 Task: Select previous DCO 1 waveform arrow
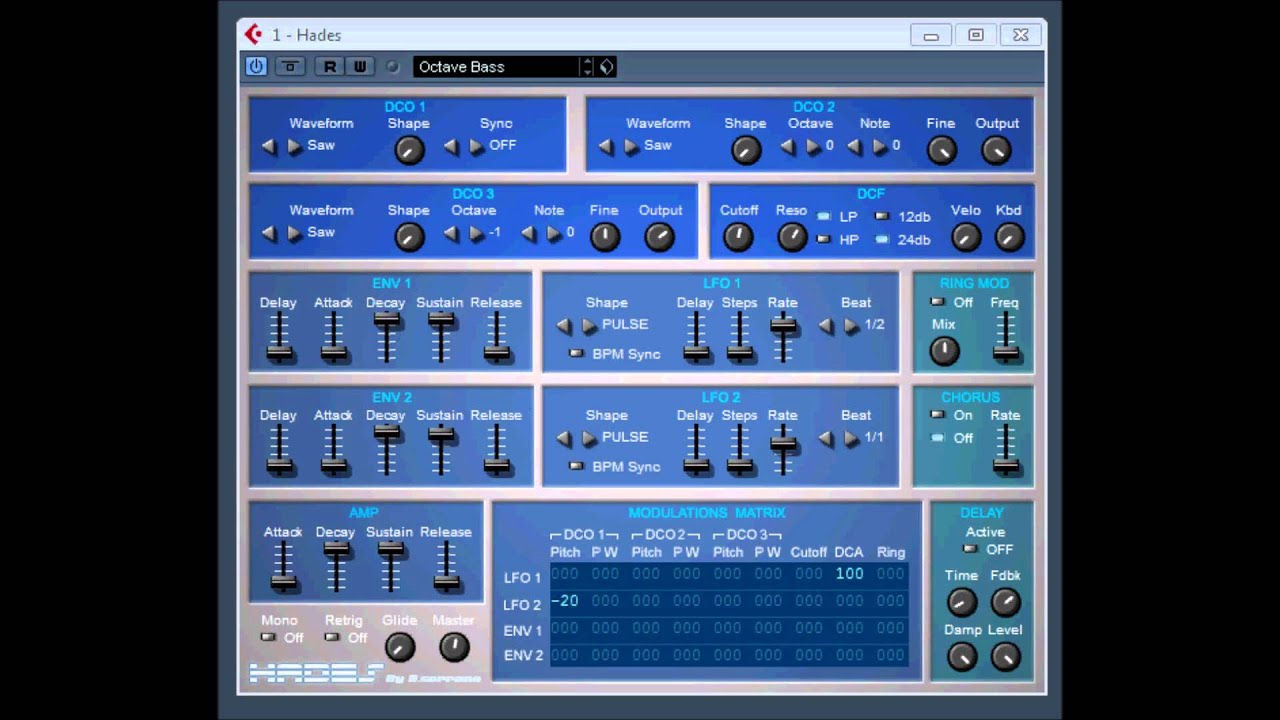pos(269,146)
